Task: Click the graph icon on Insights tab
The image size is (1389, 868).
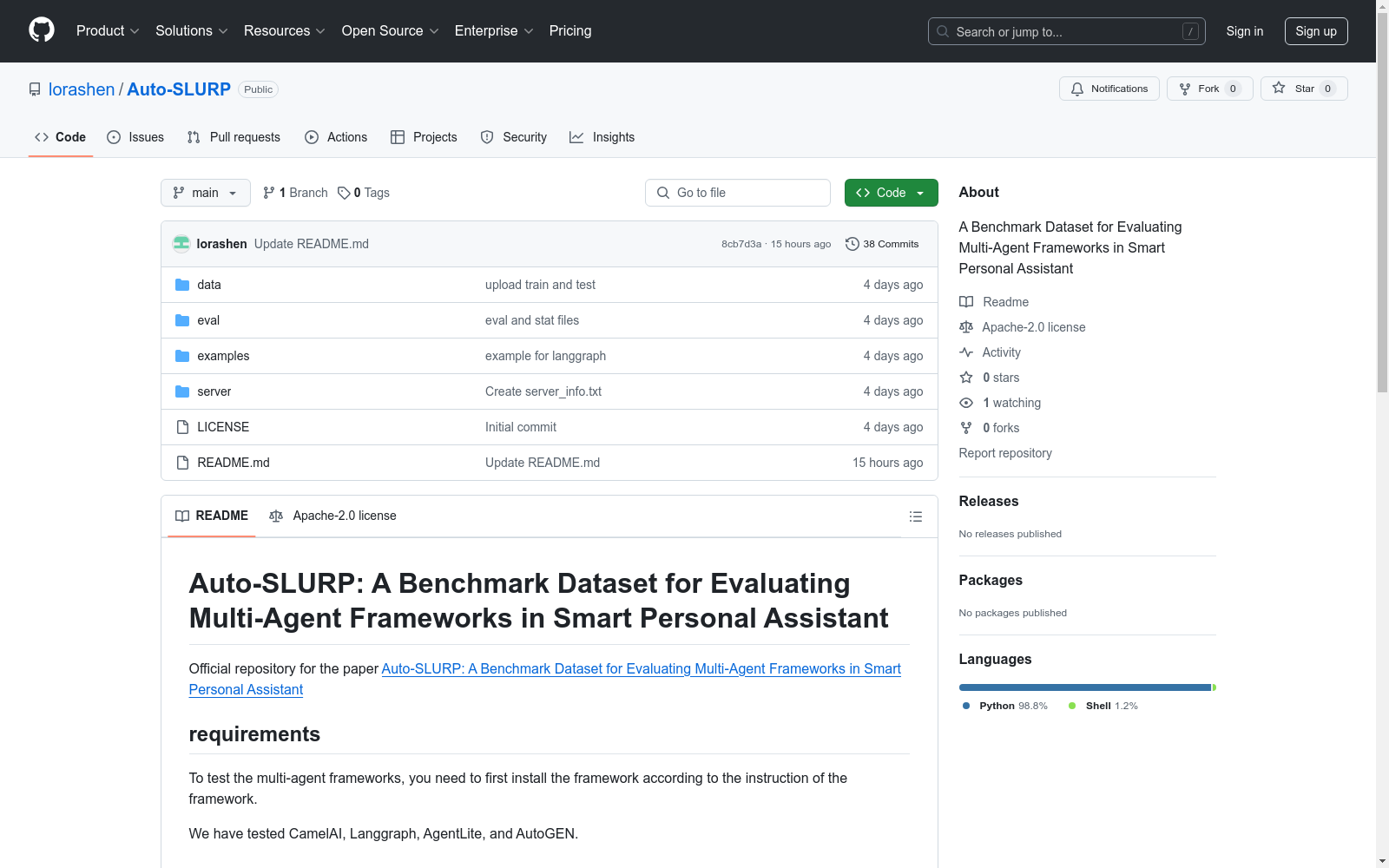Action: pyautogui.click(x=576, y=137)
